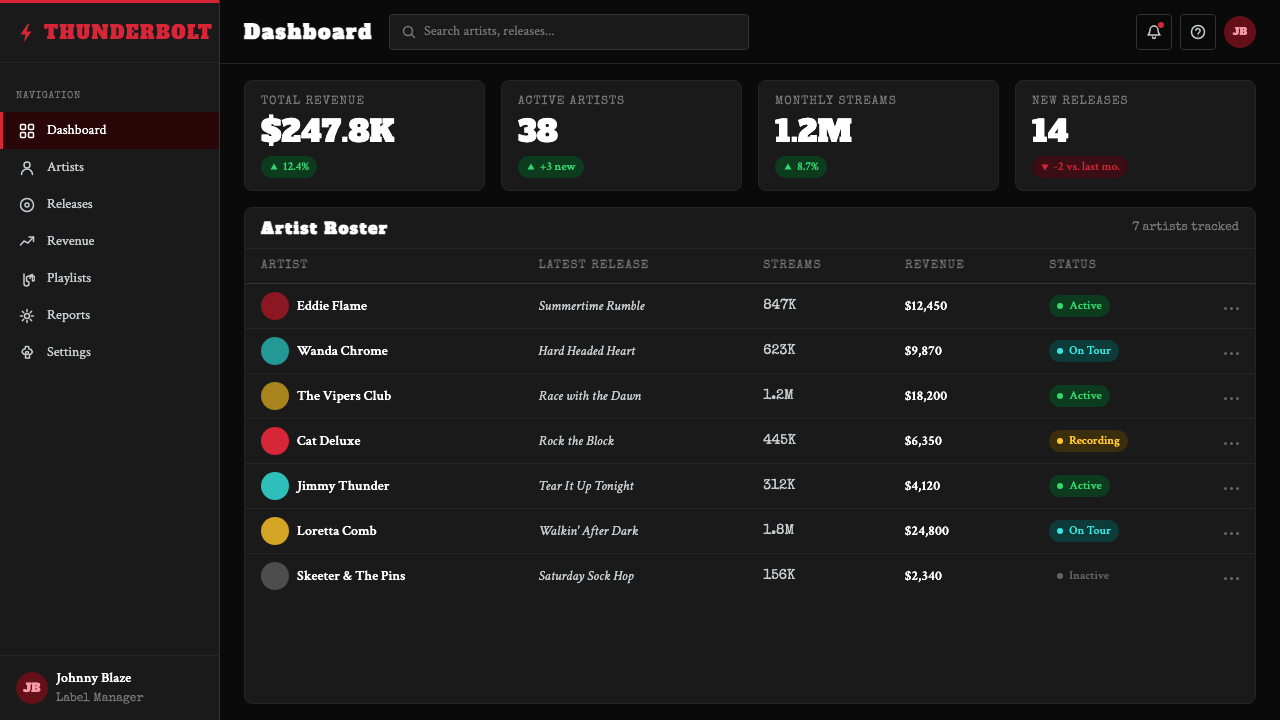Click the Playlists music note icon
The width and height of the screenshot is (1280, 720).
coord(27,278)
